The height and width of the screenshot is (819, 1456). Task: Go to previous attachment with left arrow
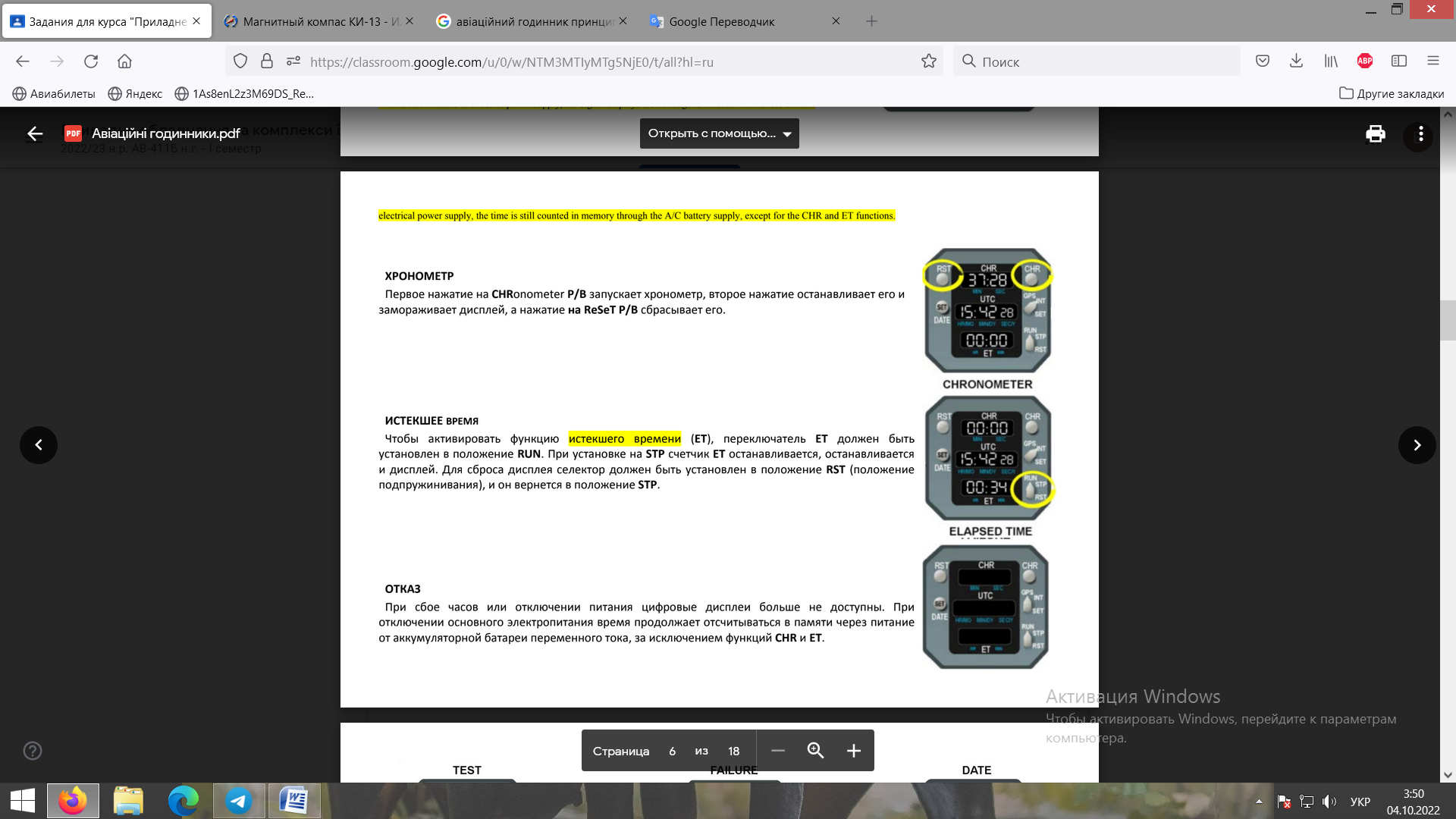click(39, 445)
